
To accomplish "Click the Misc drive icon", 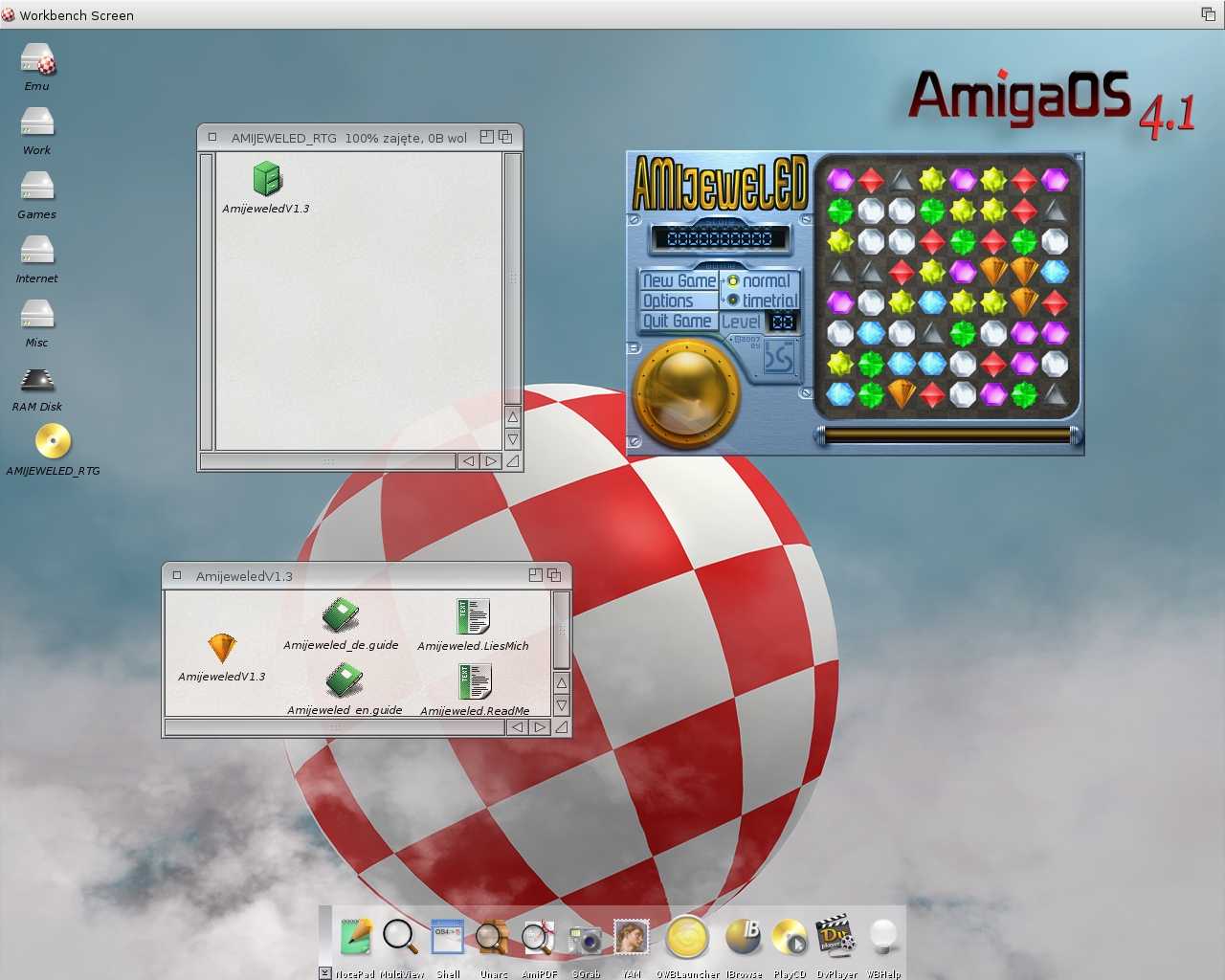I will [x=37, y=316].
